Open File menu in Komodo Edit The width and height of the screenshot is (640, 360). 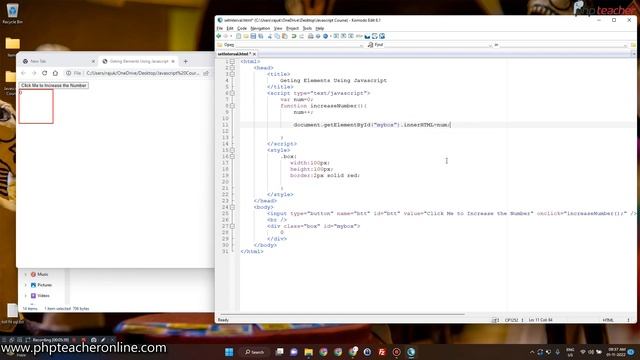pyautogui.click(x=220, y=29)
